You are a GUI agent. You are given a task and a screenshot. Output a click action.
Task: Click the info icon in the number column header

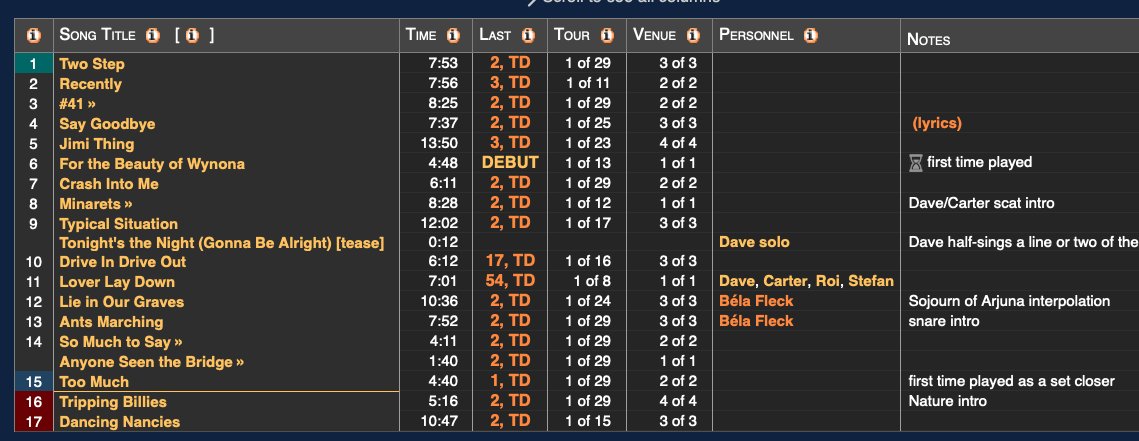pos(33,35)
